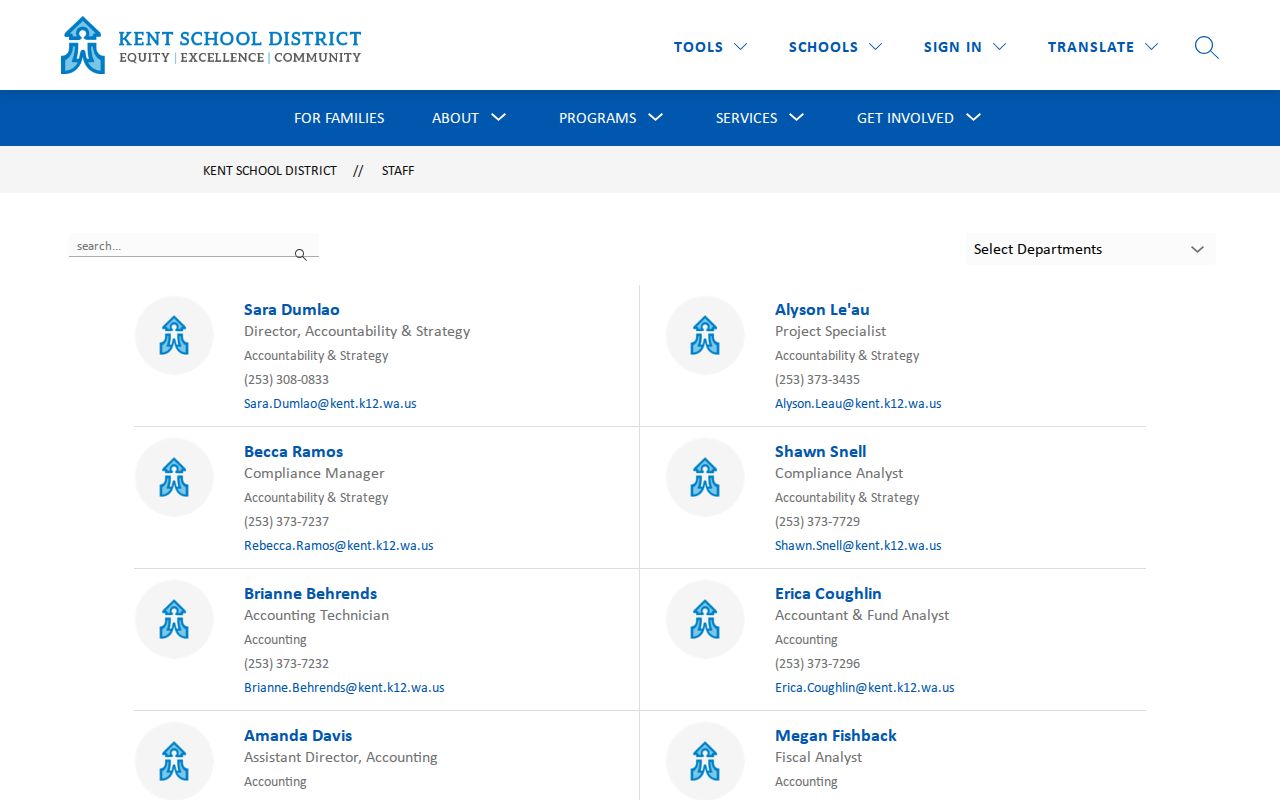1280x800 pixels.
Task: Click Sara Dumlao's avatar icon
Action: click(174, 336)
